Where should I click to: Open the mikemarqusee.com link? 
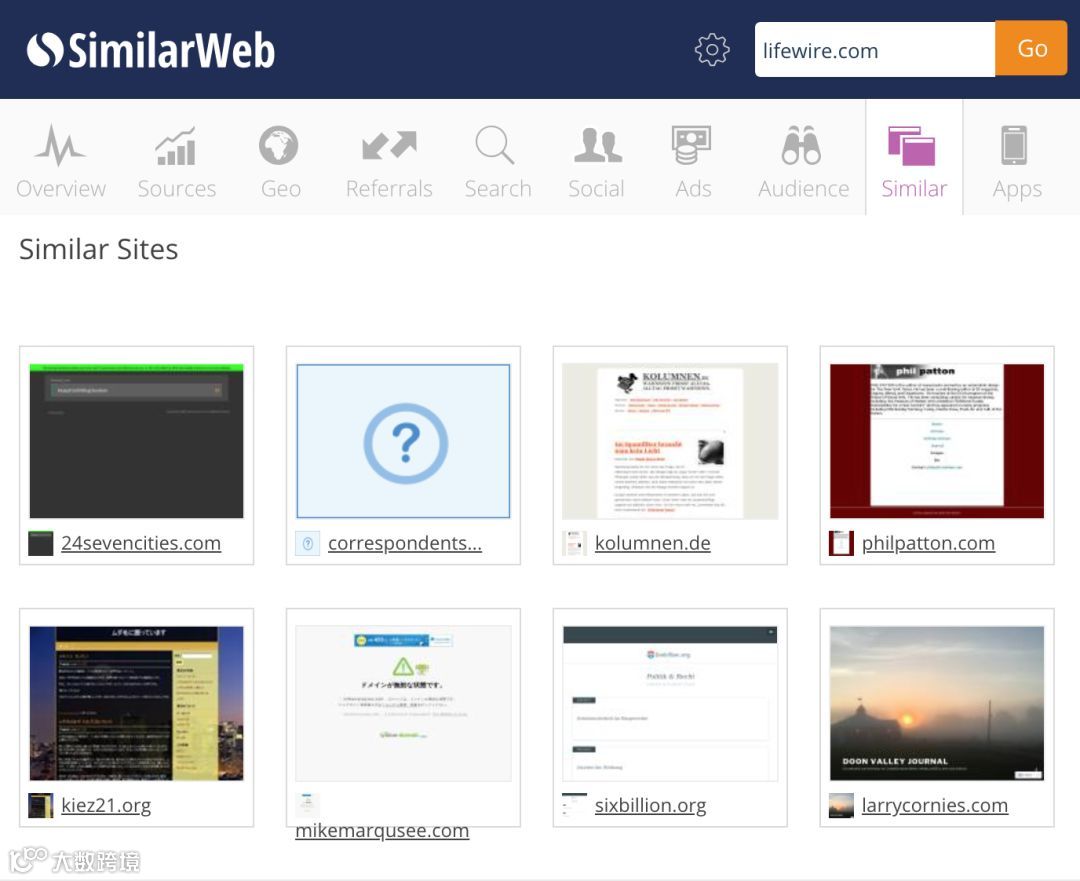(382, 831)
